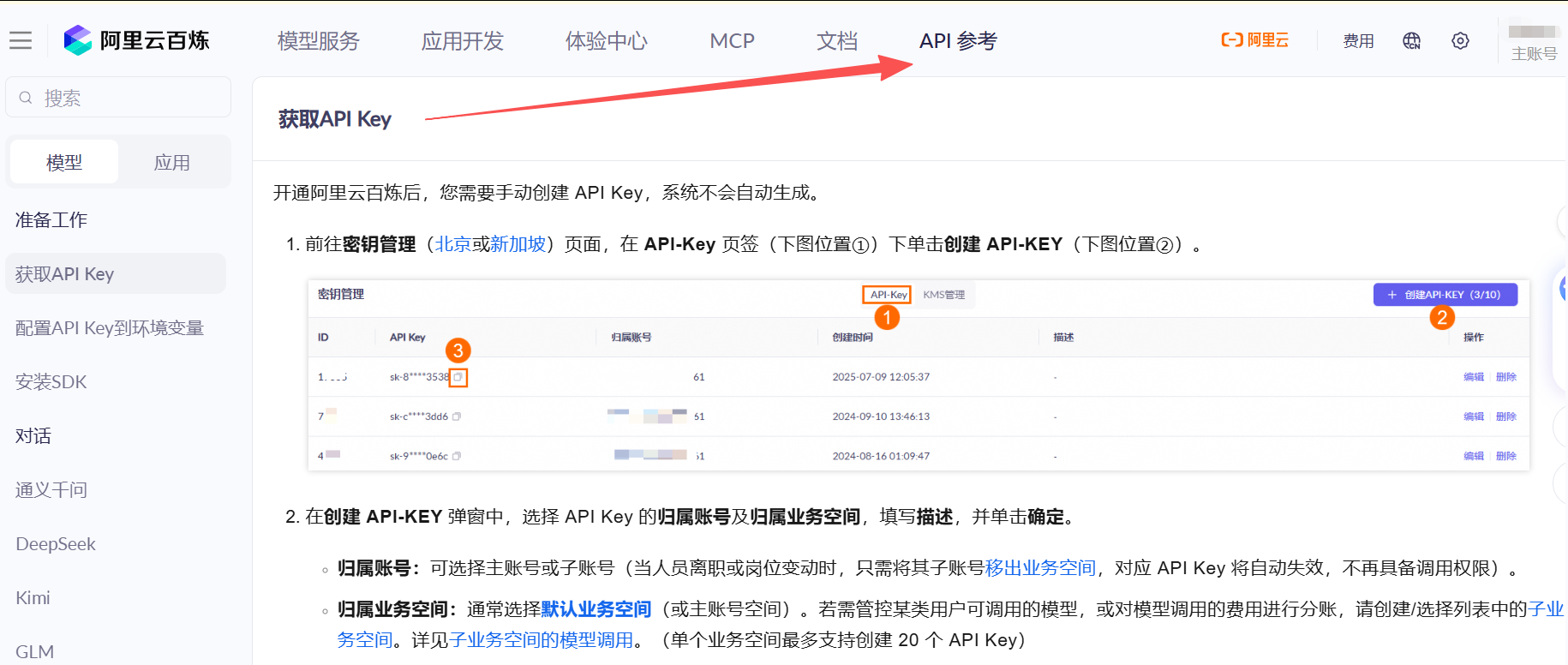The width and height of the screenshot is (1568, 665).
Task: Follow the 新加坡 link
Action: tap(518, 244)
